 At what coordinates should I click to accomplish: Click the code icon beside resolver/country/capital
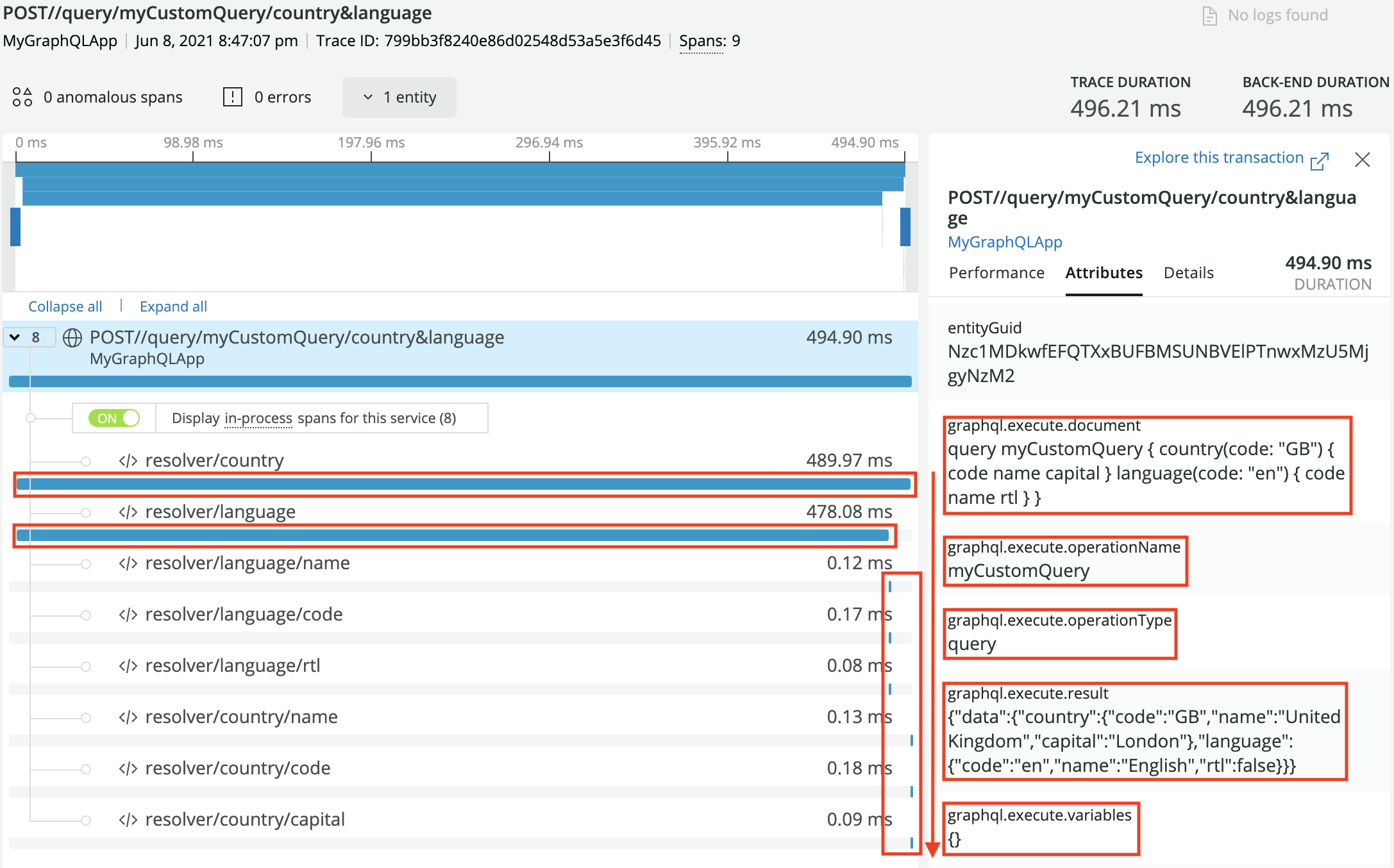tap(128, 820)
